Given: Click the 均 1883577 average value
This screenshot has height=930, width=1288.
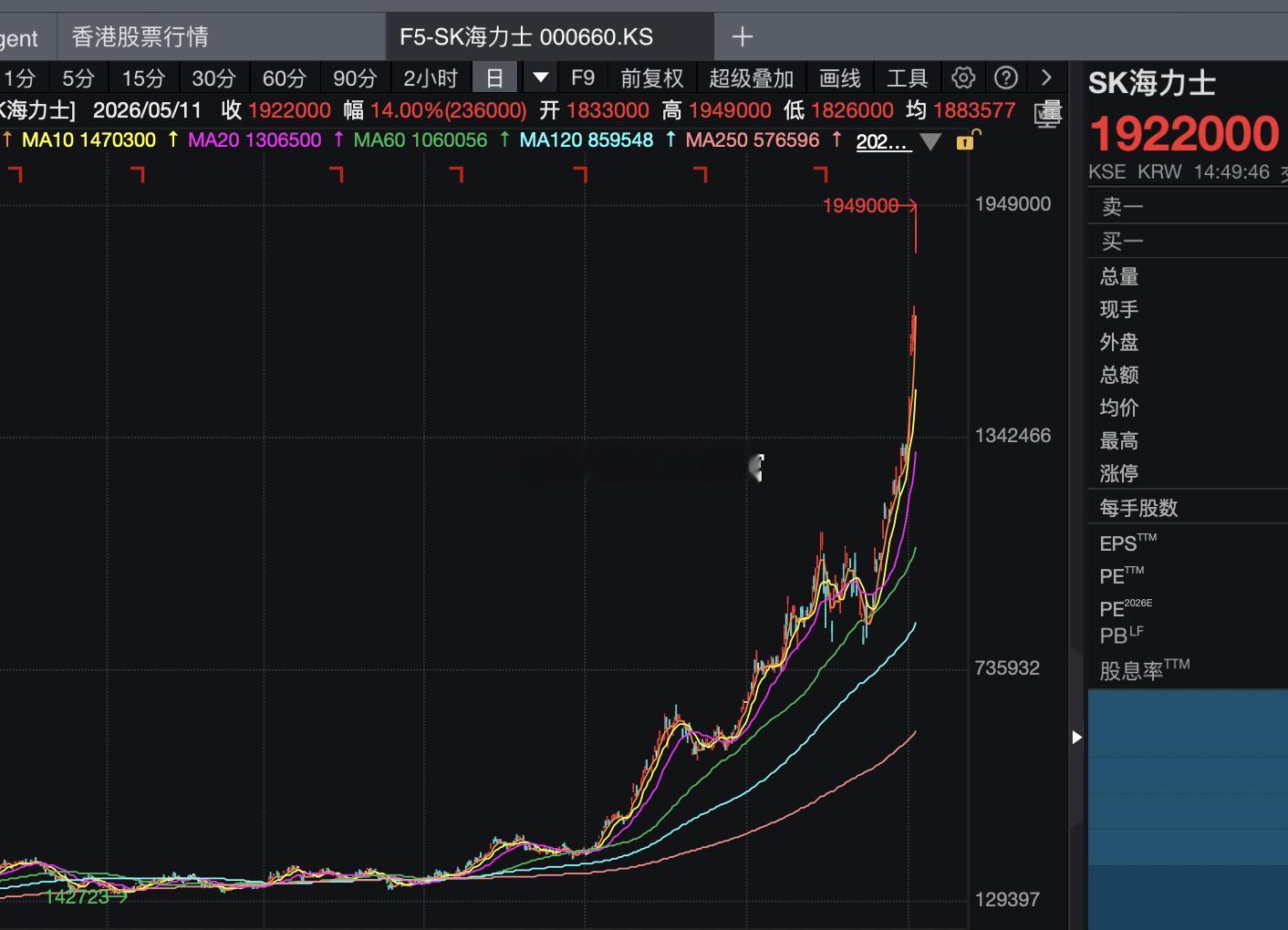Looking at the screenshot, I should (961, 110).
